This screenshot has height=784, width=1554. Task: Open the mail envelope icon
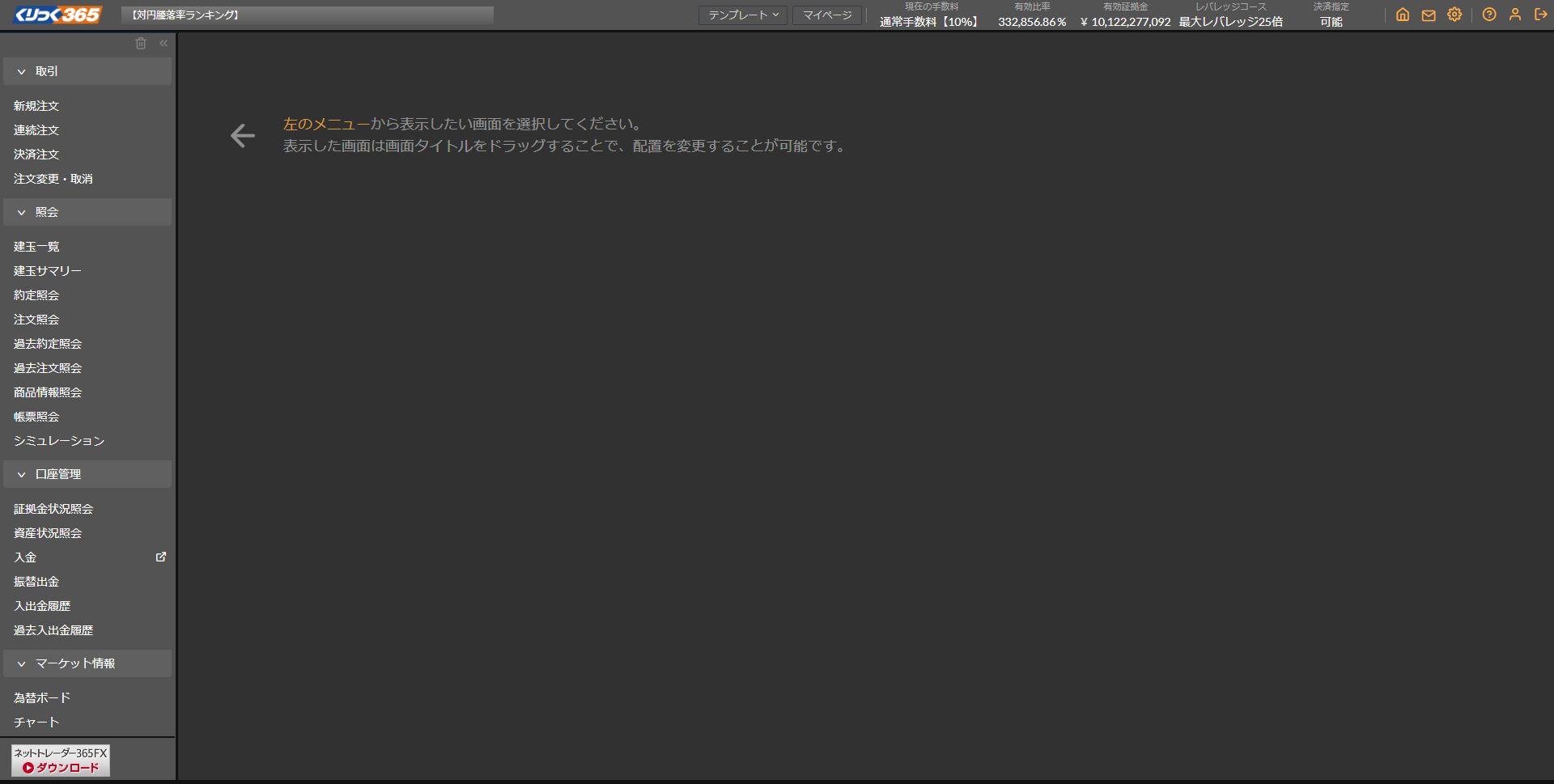(x=1429, y=15)
